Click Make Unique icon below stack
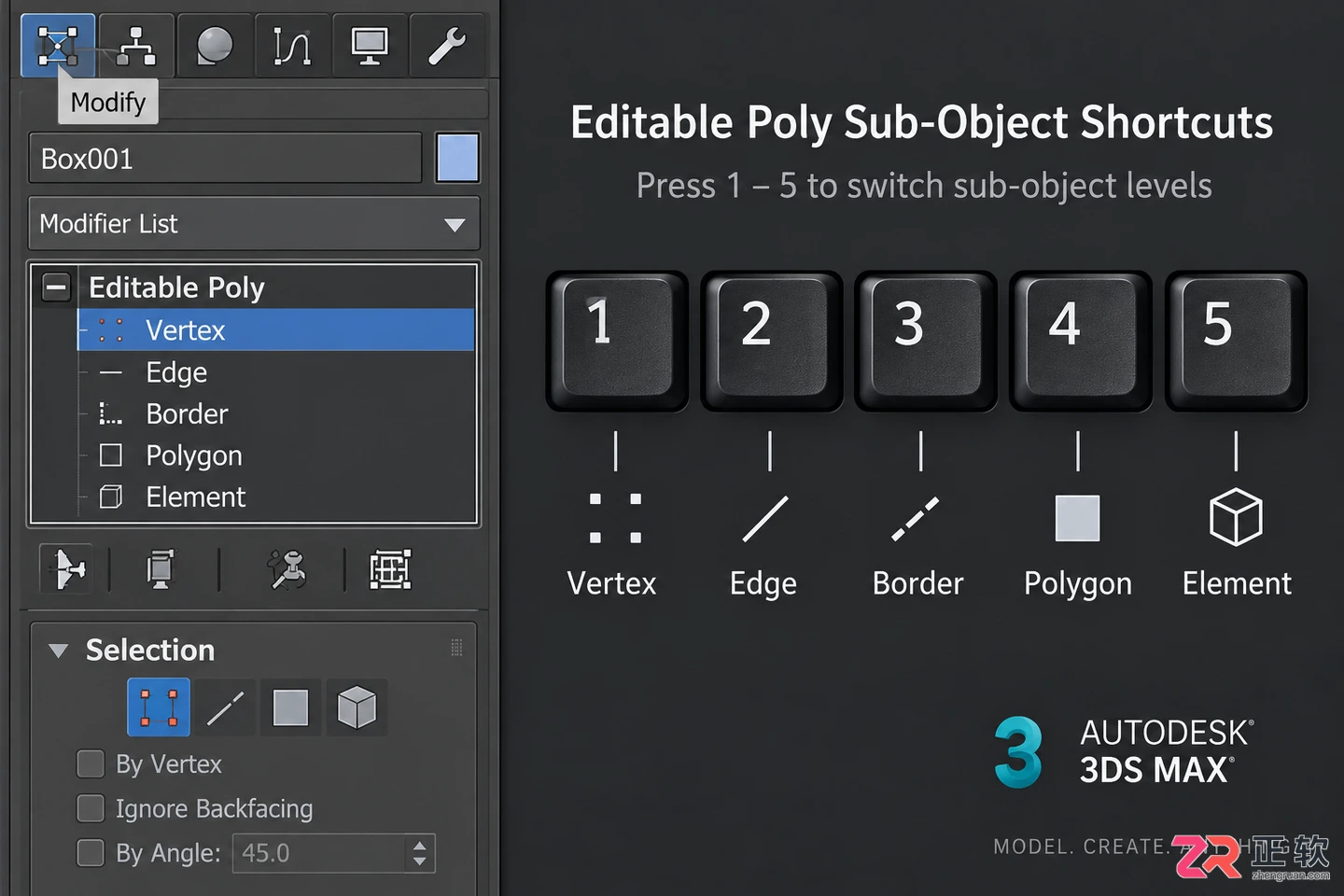Screen dimensions: 1344x896 pyautogui.click(x=287, y=568)
